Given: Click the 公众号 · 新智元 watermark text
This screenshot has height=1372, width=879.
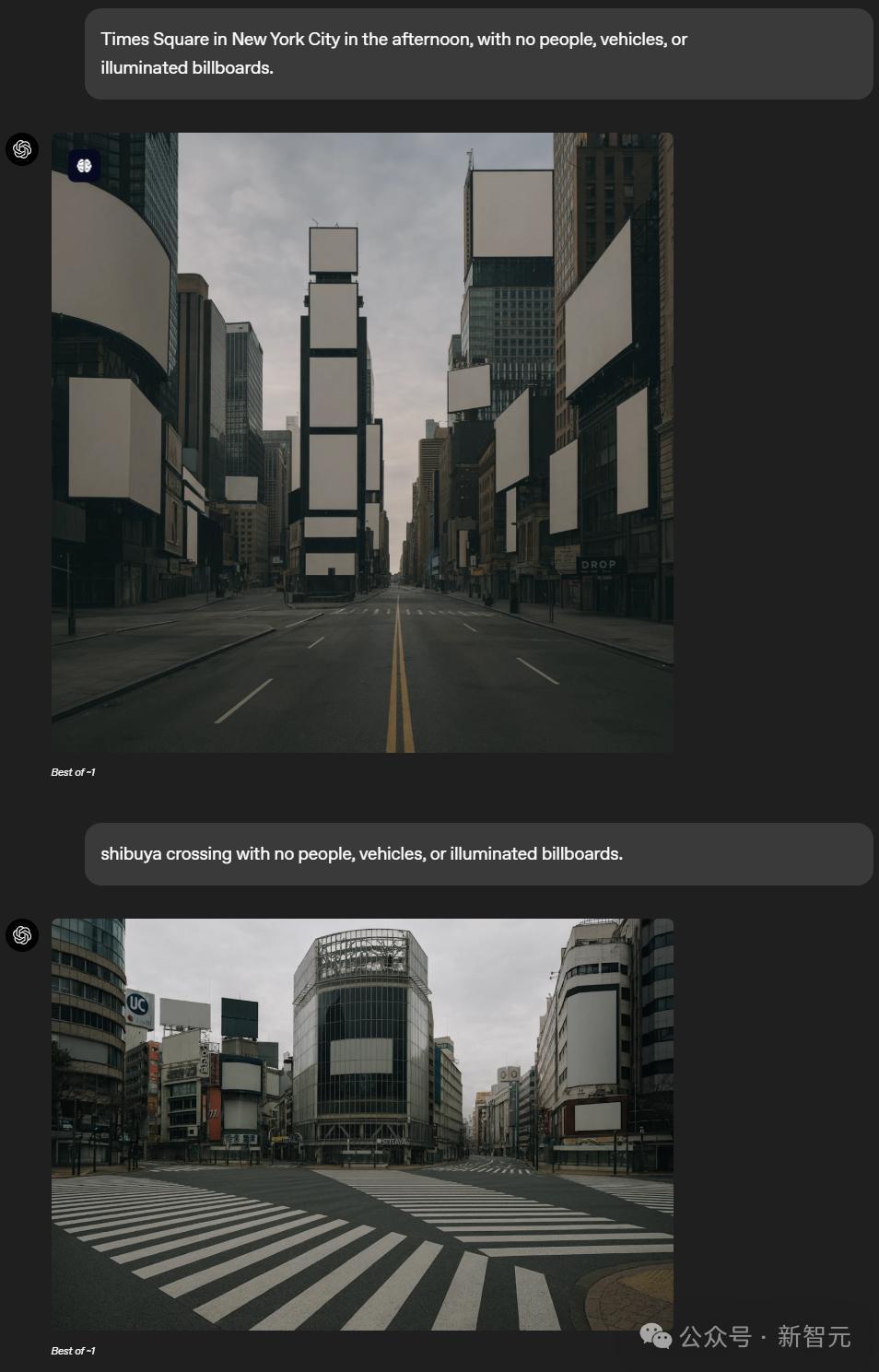Looking at the screenshot, I should pos(765,1337).
